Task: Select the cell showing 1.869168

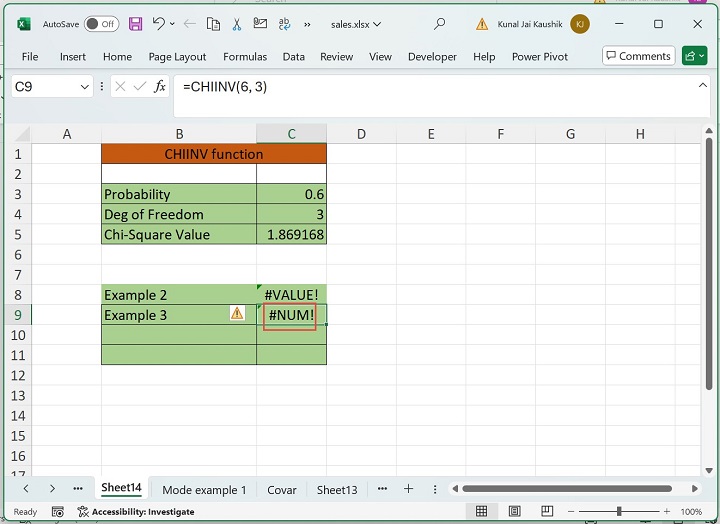Action: click(292, 234)
